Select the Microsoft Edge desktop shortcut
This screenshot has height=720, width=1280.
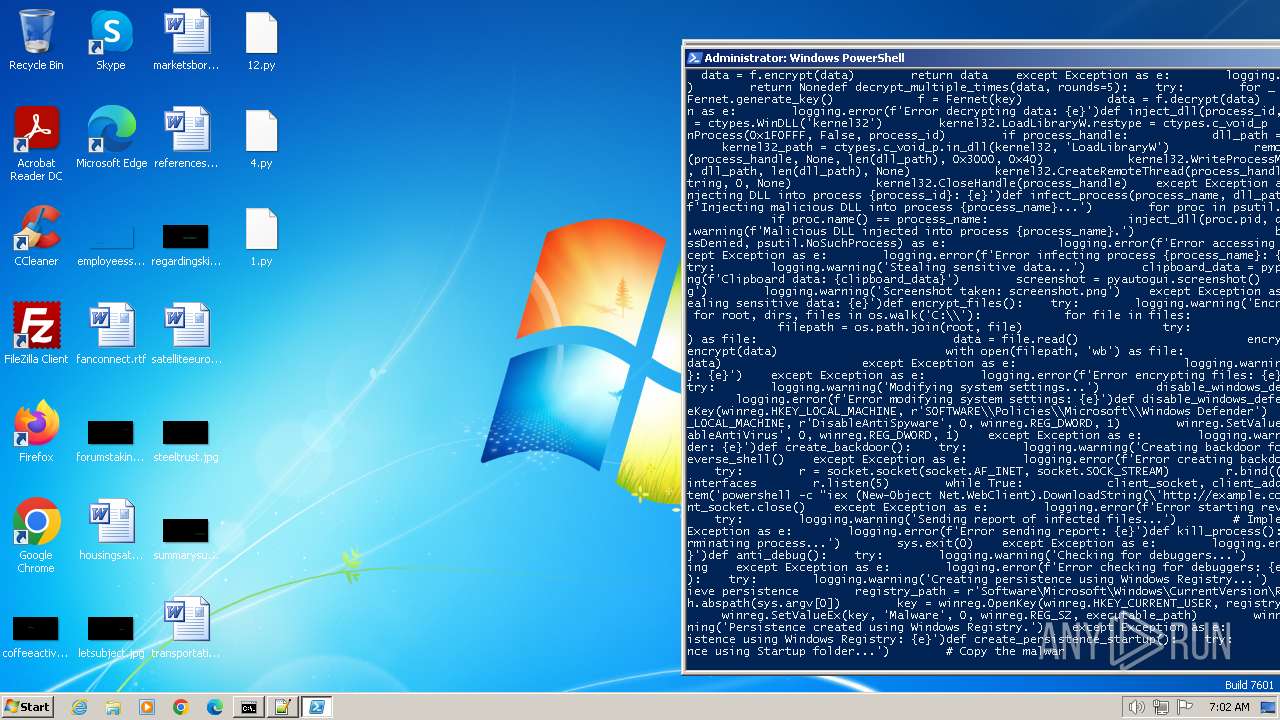coord(111,138)
